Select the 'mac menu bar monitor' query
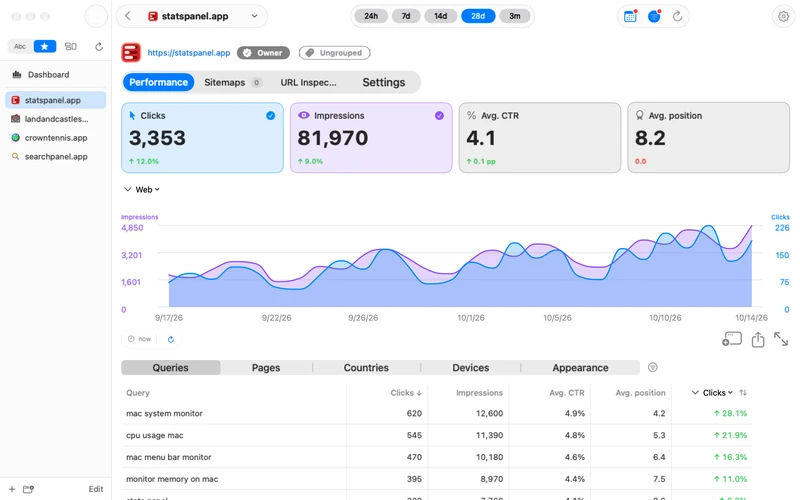 tap(437, 457)
